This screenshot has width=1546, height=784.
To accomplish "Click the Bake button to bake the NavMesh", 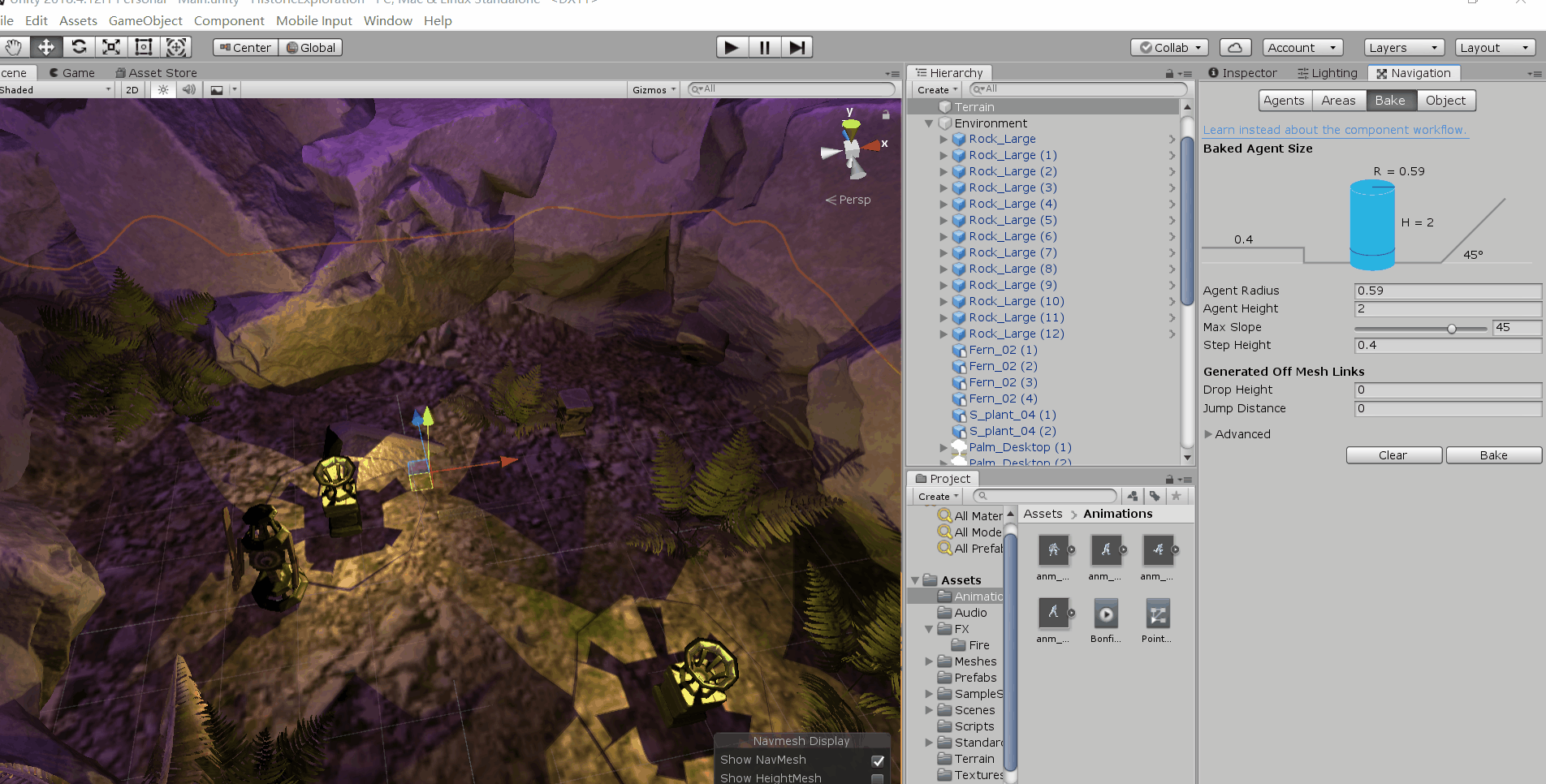I will [x=1493, y=454].
